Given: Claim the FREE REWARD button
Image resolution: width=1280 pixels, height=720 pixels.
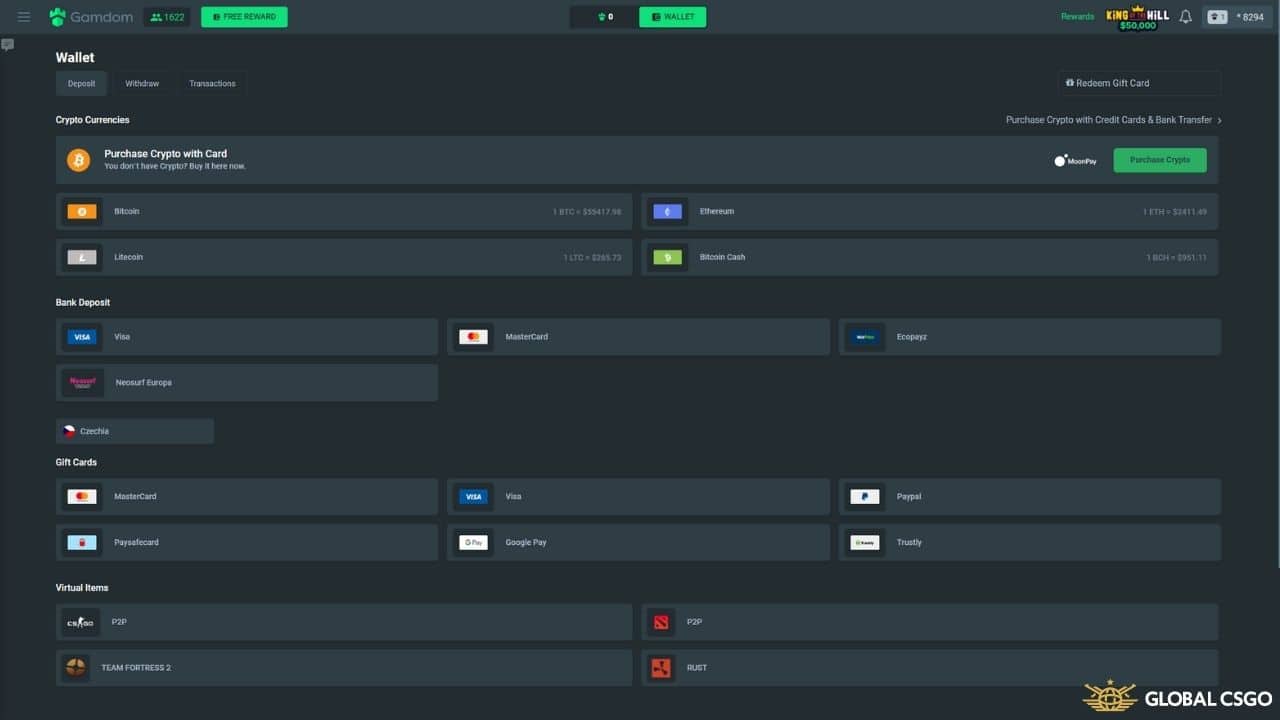Looking at the screenshot, I should click(244, 17).
